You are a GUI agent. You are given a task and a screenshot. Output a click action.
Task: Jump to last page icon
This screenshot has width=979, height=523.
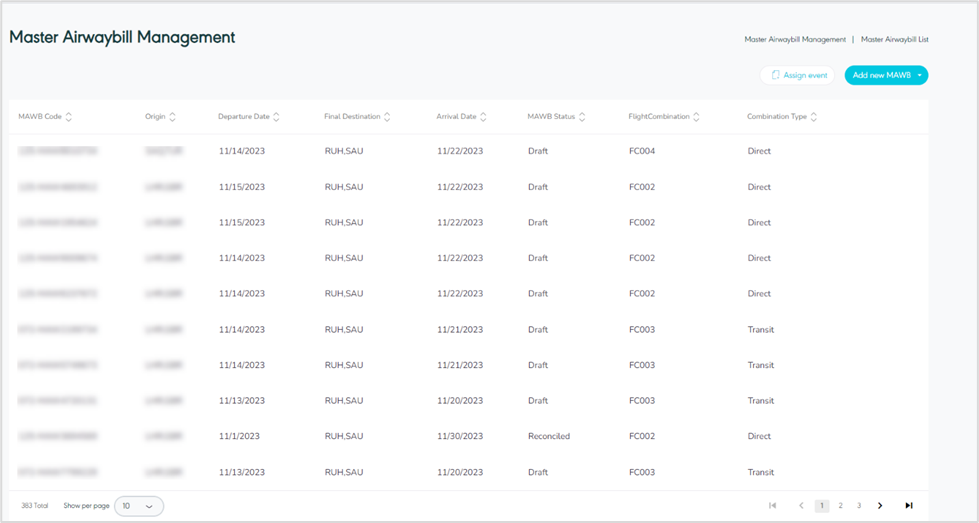pos(908,506)
